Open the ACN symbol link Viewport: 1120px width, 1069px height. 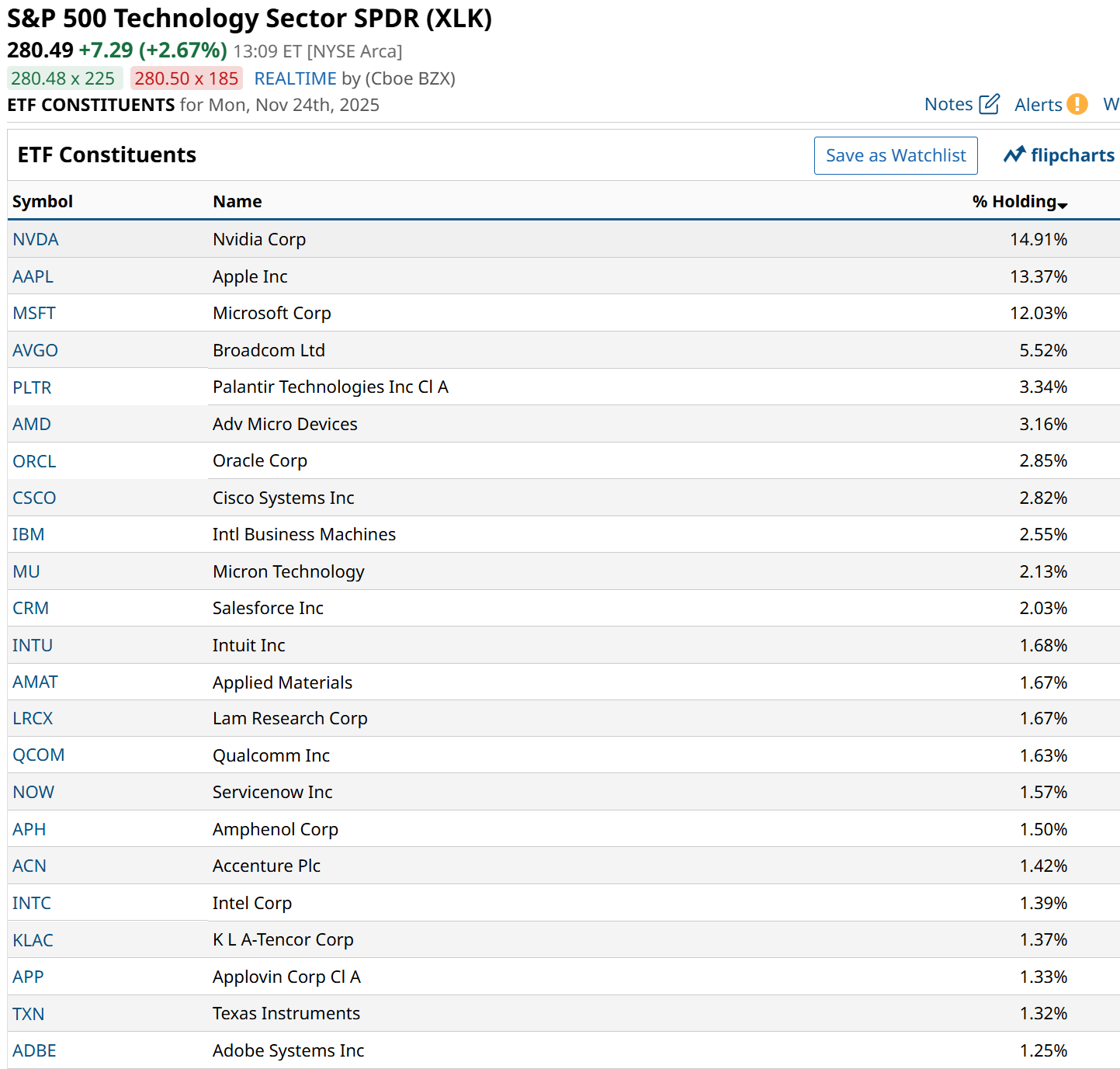29,866
